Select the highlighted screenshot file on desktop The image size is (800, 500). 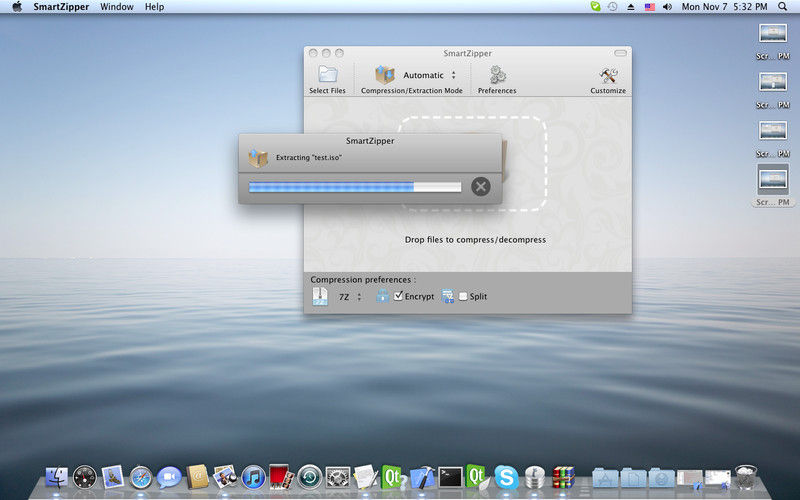(x=773, y=185)
